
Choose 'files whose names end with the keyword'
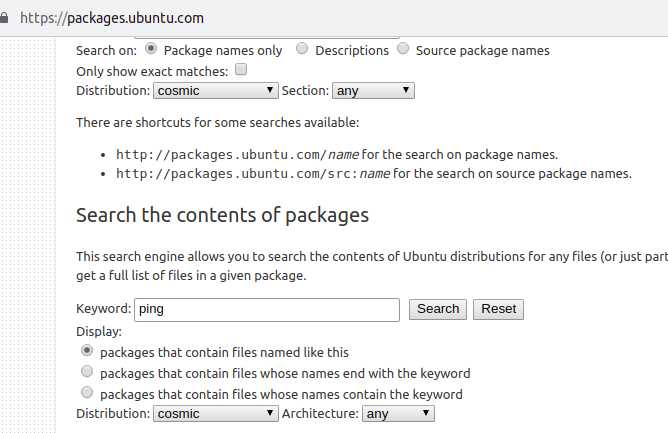(x=87, y=372)
